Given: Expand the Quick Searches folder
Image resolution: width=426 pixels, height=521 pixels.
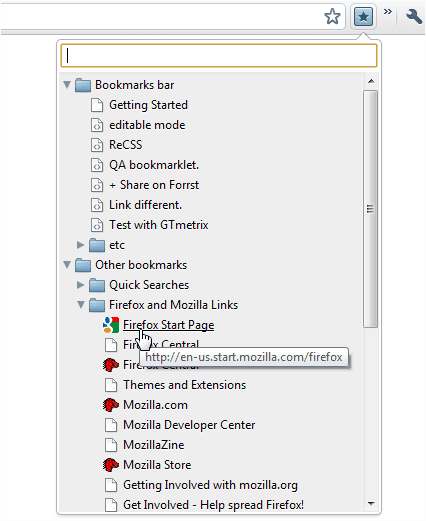Looking at the screenshot, I should (x=80, y=285).
